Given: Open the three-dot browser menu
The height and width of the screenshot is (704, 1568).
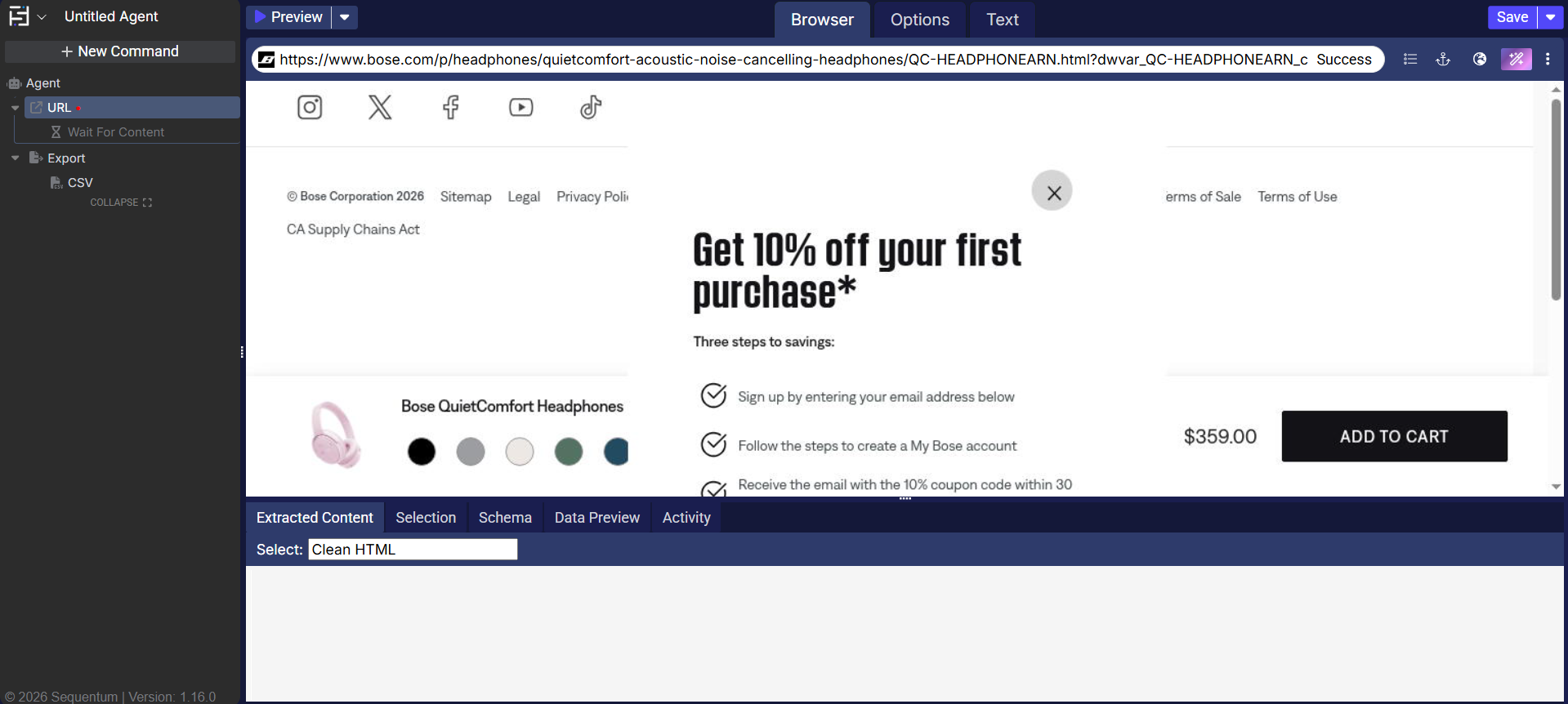Looking at the screenshot, I should tap(1548, 59).
